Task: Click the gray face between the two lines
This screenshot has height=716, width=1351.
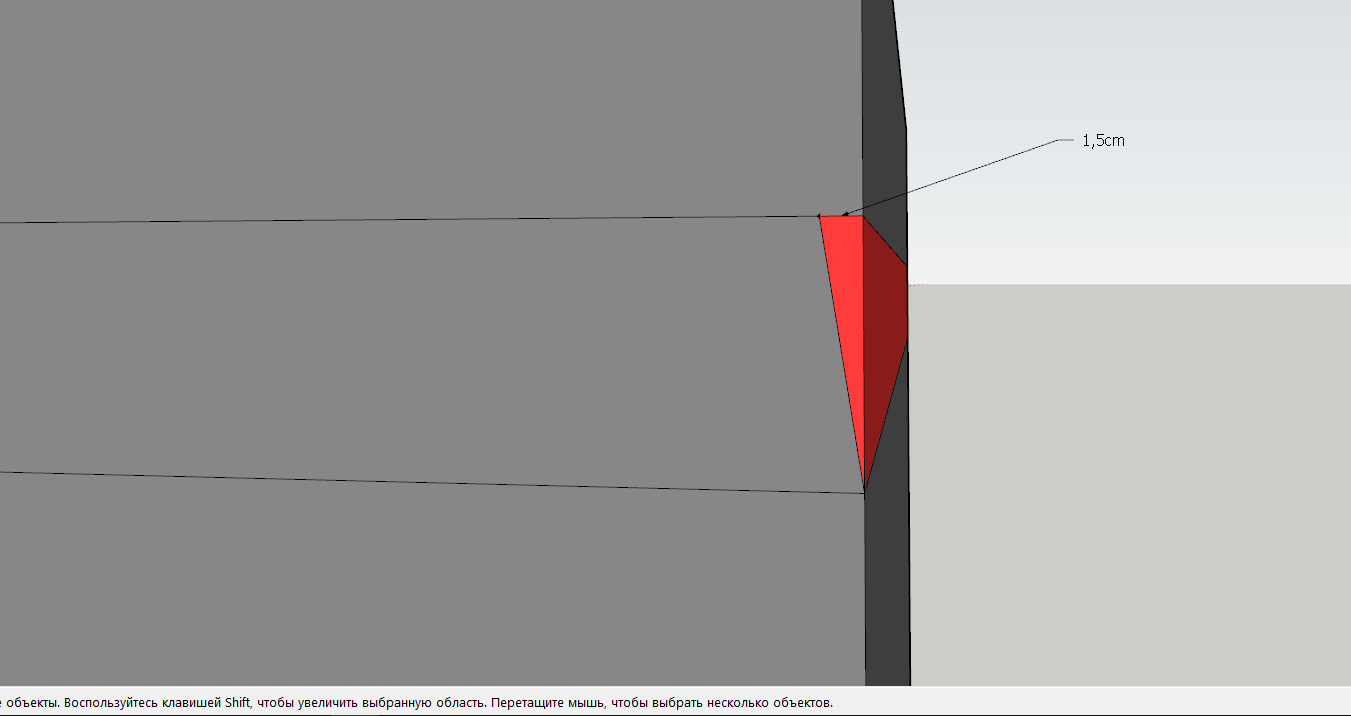Action: point(420,350)
